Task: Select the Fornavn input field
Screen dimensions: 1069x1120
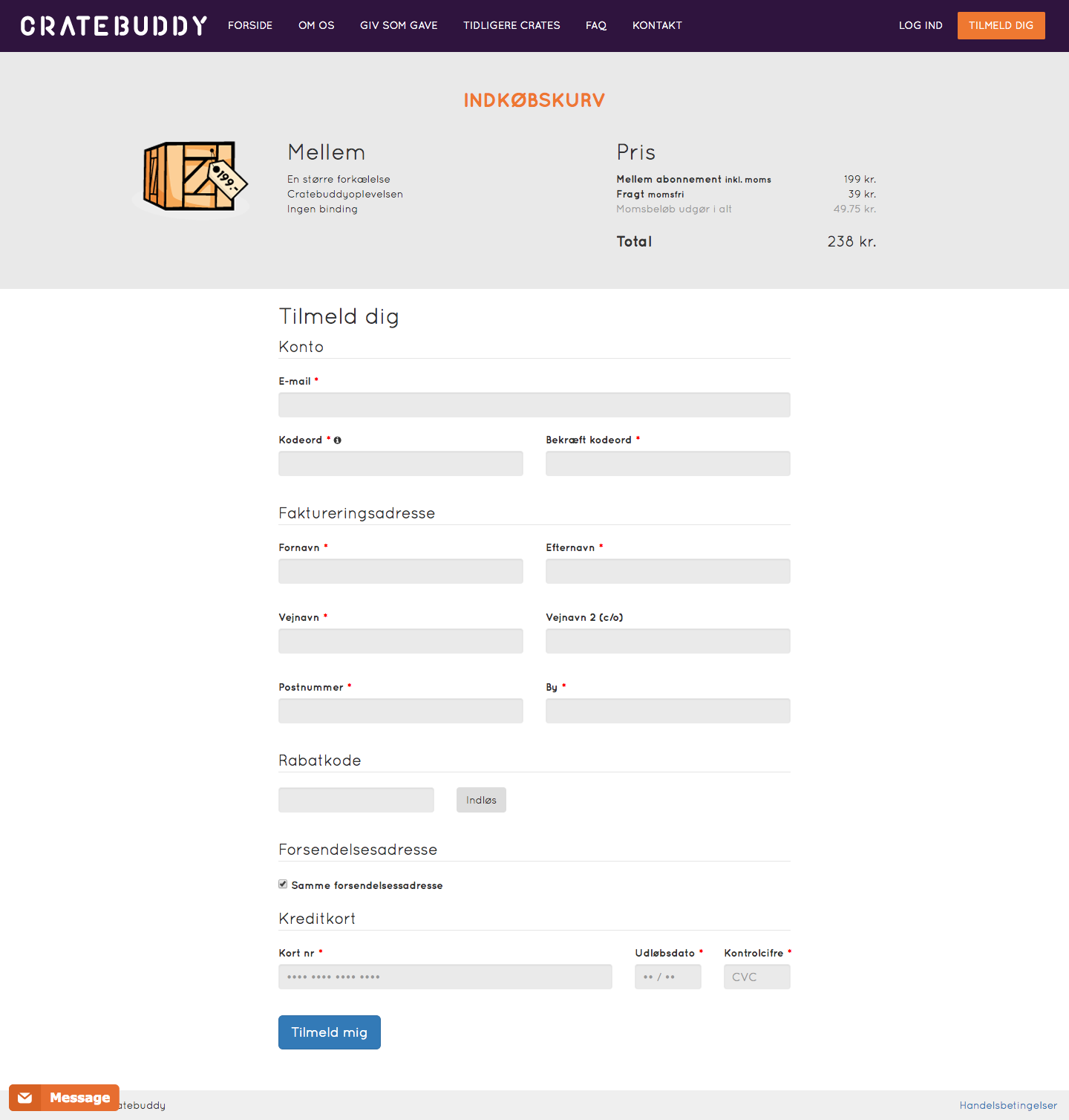Action: click(401, 571)
